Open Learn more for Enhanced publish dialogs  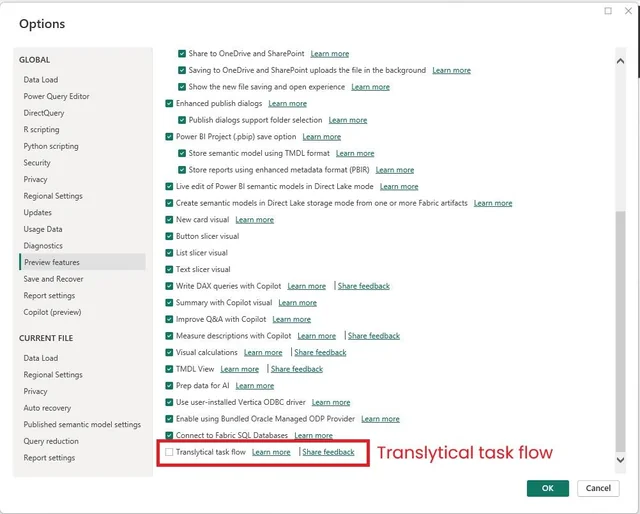click(287, 103)
